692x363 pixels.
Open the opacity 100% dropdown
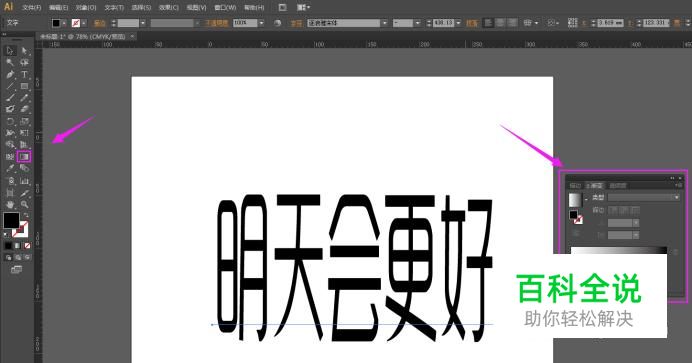point(261,23)
